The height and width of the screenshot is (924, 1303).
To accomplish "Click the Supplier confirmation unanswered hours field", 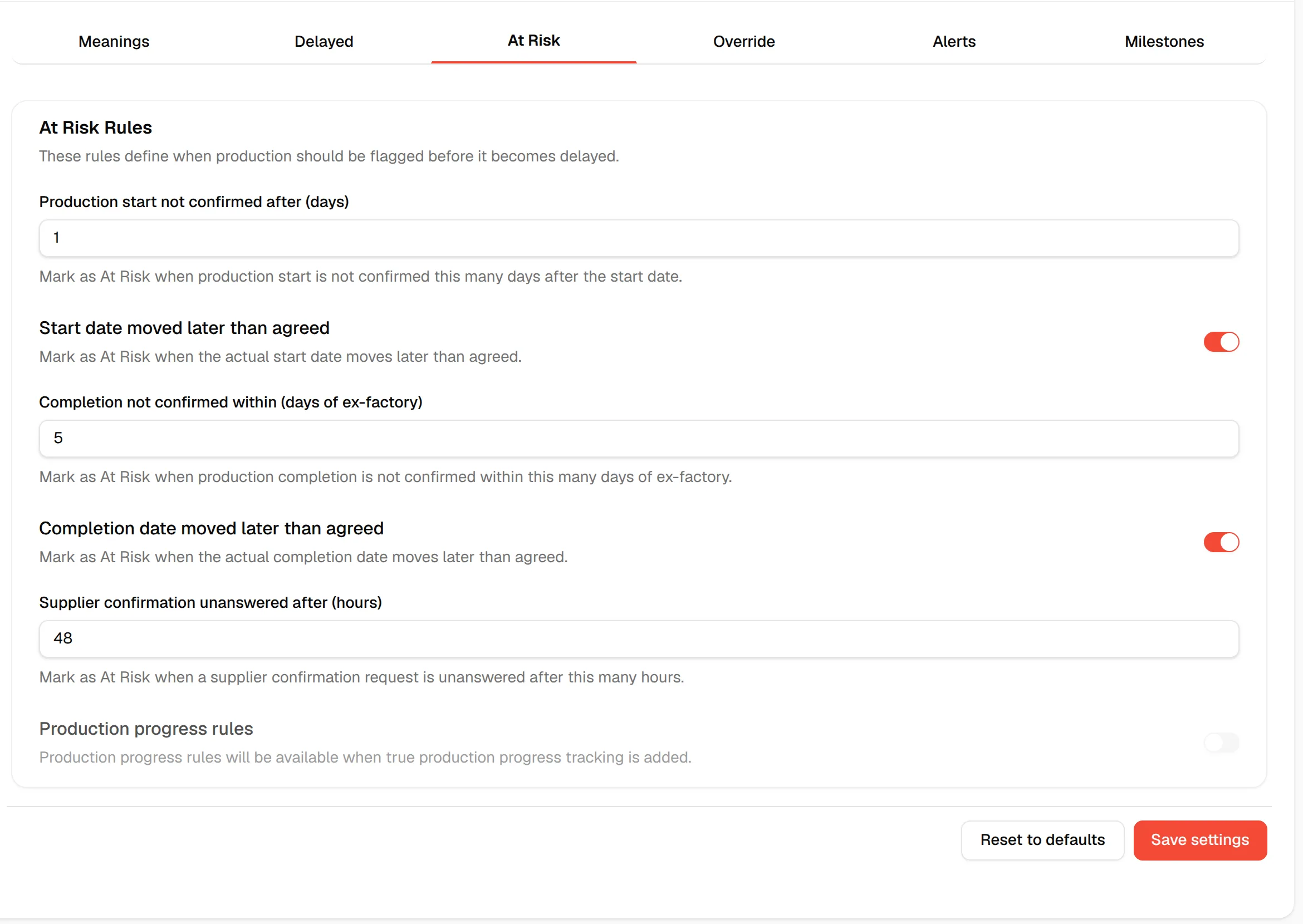I will pyautogui.click(x=639, y=638).
